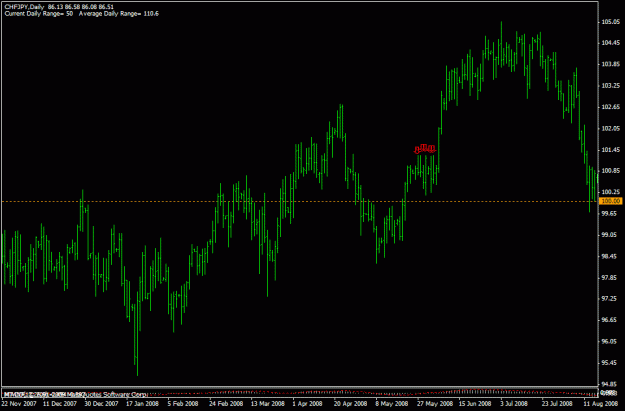The image size is (625, 411).
Task: Click the 30 Dec 2007 date label
Action: (x=101, y=403)
